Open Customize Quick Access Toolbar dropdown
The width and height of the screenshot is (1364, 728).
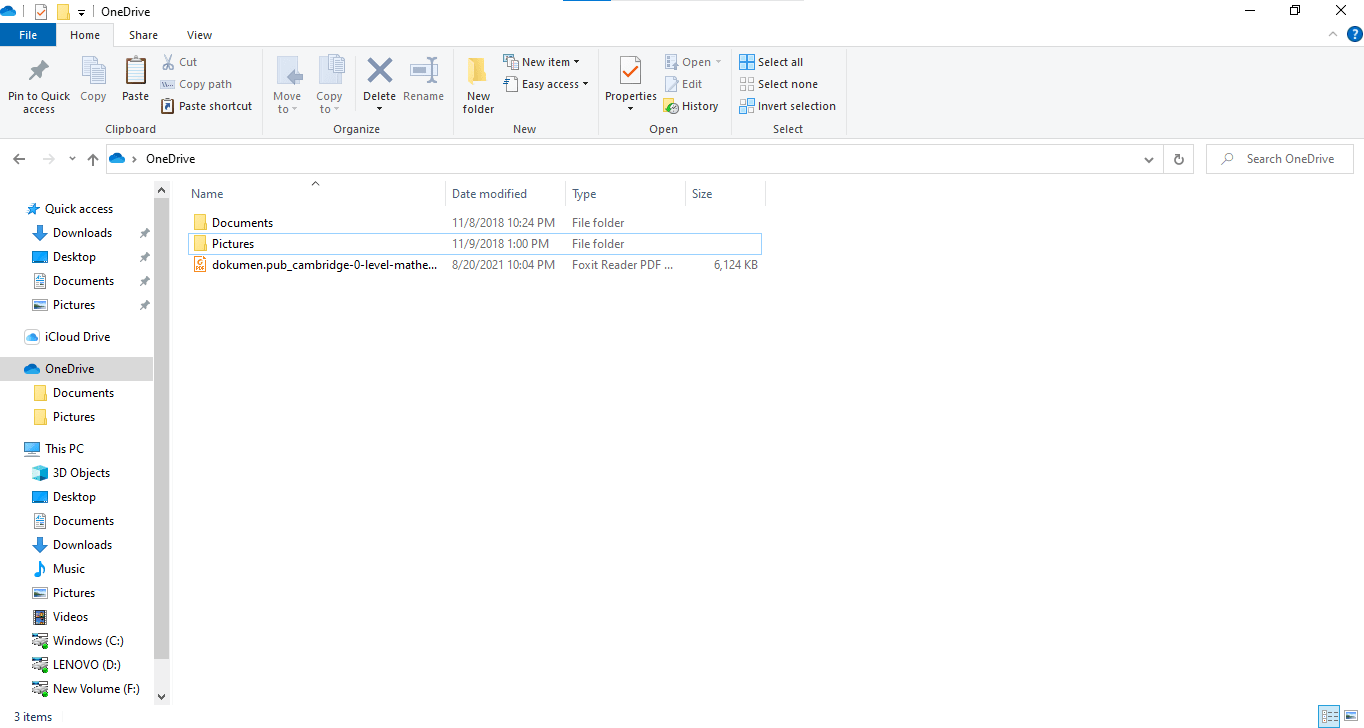(x=81, y=12)
